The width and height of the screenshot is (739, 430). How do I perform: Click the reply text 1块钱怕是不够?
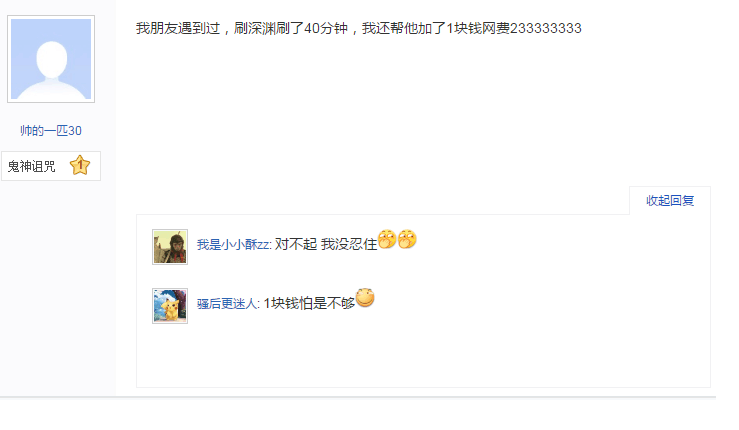coord(309,303)
